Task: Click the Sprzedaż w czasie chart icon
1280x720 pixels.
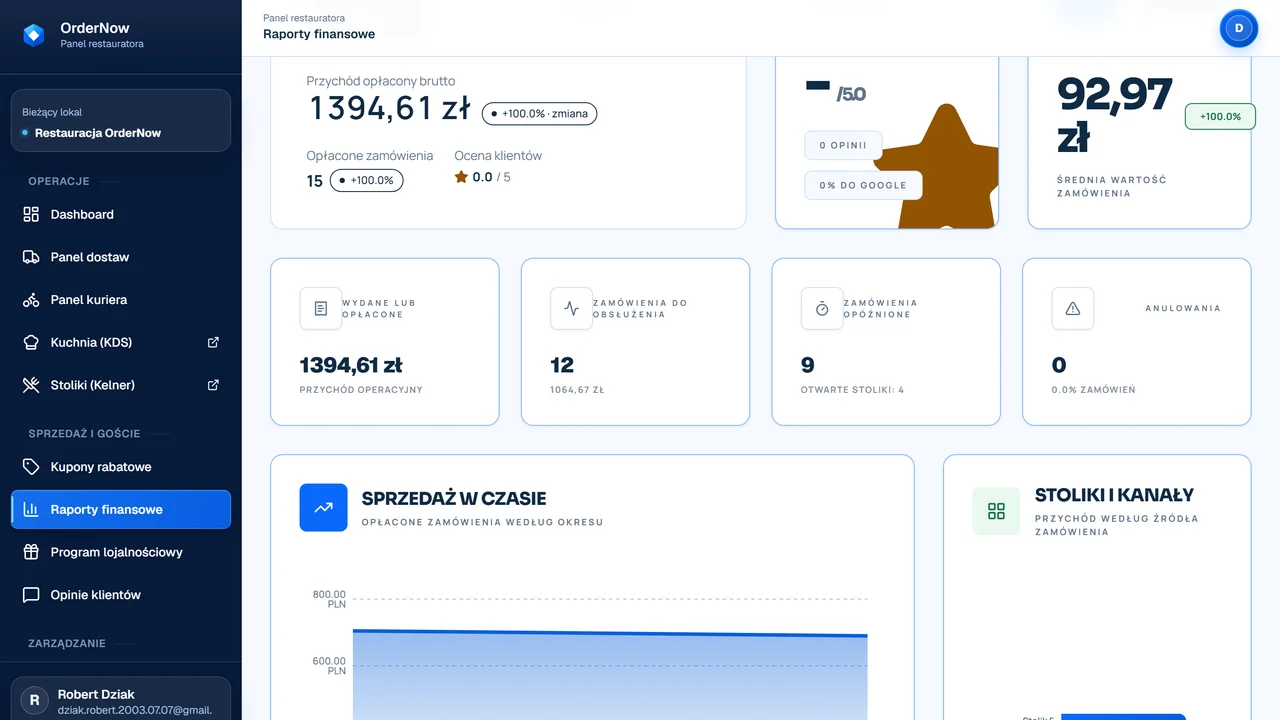Action: pyautogui.click(x=324, y=508)
